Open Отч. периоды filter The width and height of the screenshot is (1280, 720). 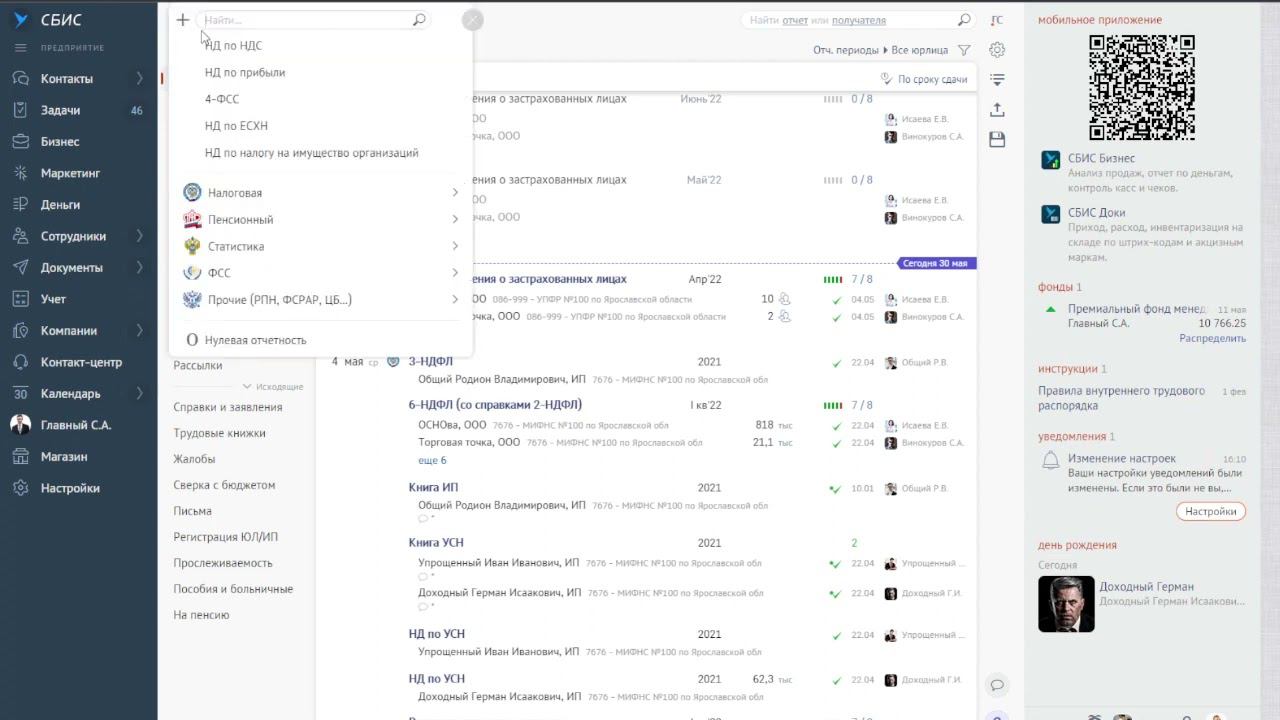click(846, 50)
